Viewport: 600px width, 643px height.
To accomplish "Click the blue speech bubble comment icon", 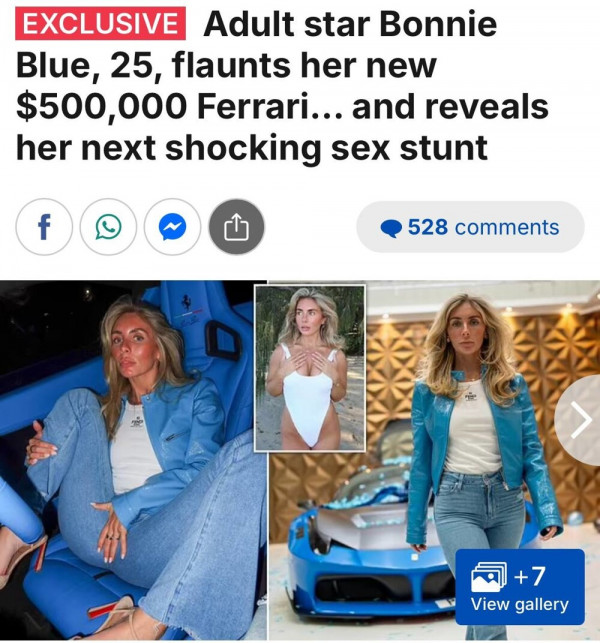I will coord(390,228).
